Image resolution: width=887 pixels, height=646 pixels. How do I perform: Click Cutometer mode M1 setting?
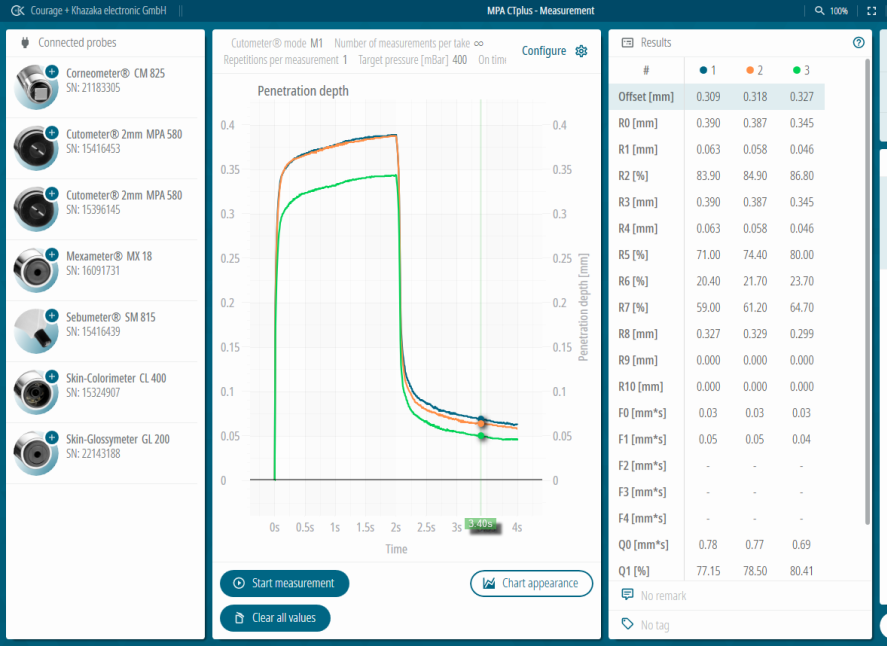tap(277, 44)
